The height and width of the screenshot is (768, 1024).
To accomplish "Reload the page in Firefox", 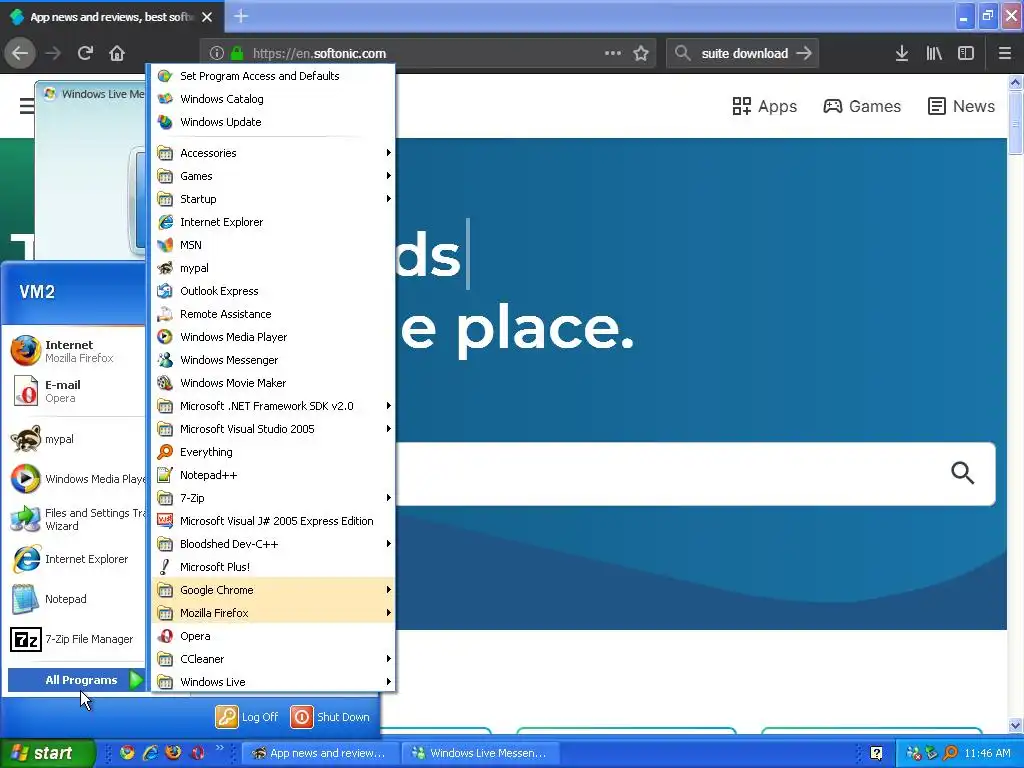I will click(85, 53).
